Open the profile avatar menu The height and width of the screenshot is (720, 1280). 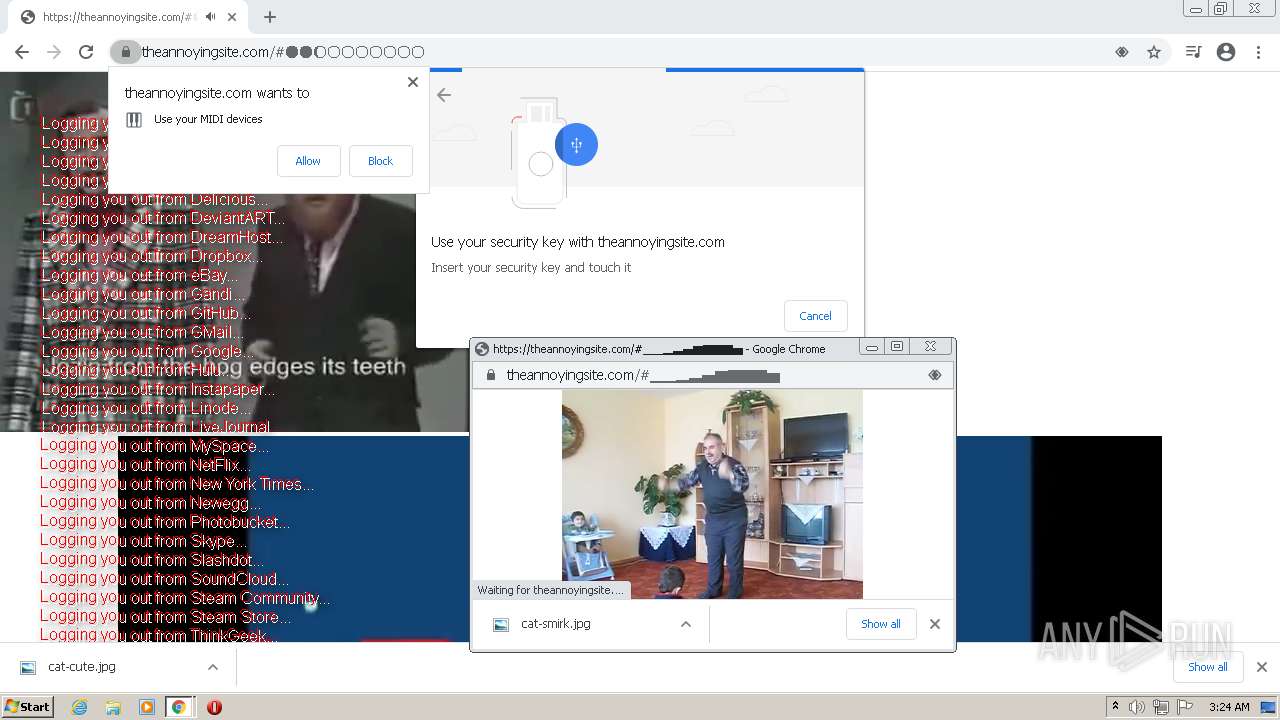1226,52
